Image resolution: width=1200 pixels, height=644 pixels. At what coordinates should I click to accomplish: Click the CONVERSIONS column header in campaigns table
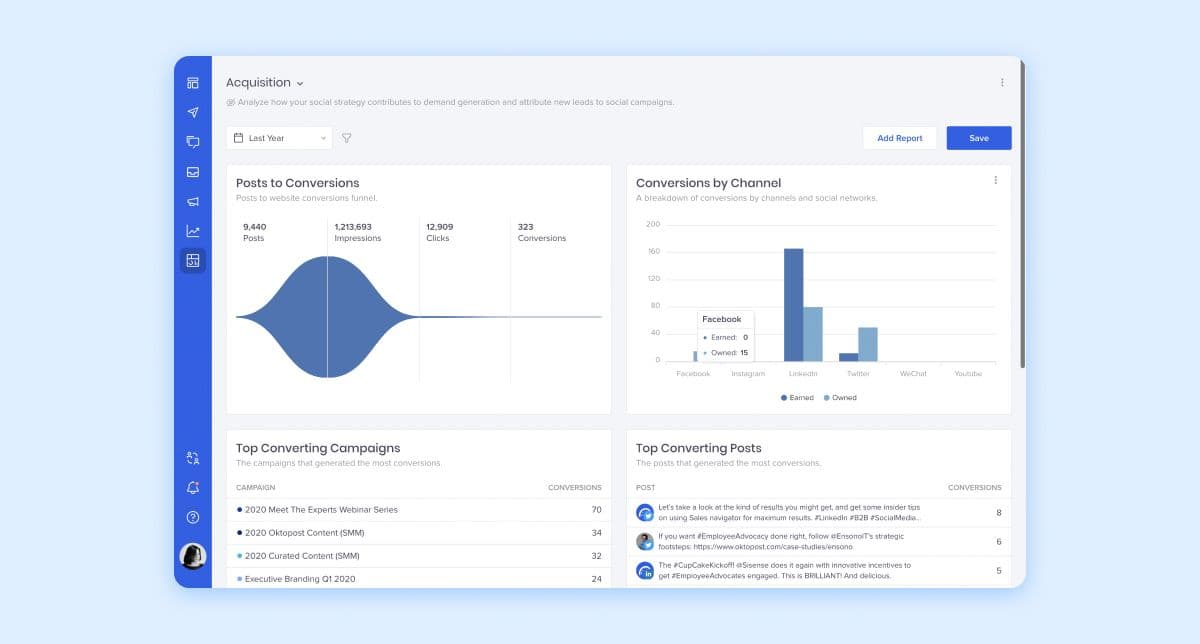click(x=575, y=487)
